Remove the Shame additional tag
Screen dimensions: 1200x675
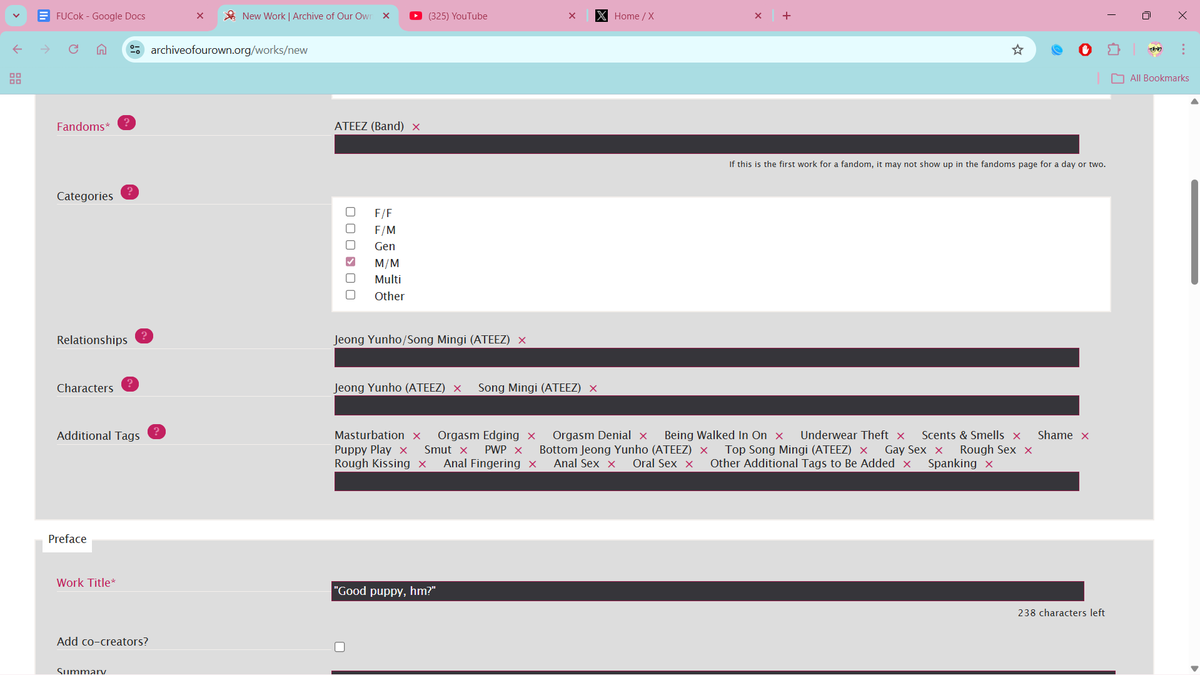coord(1085,436)
